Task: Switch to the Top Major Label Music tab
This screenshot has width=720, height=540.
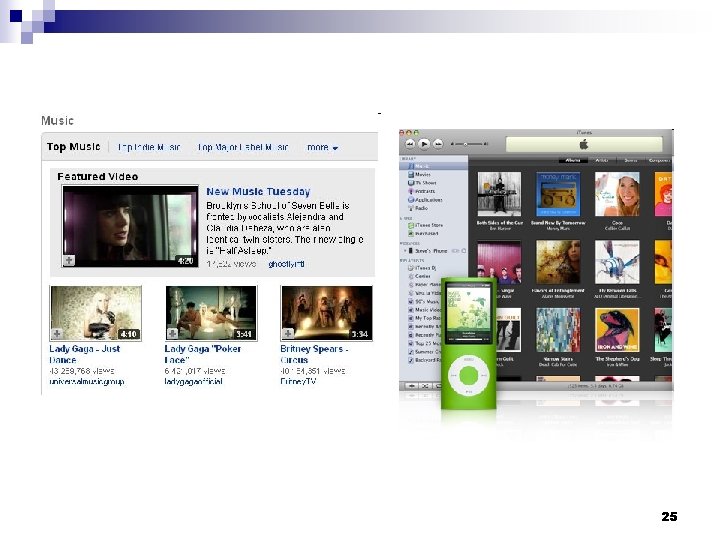Action: tap(243, 147)
